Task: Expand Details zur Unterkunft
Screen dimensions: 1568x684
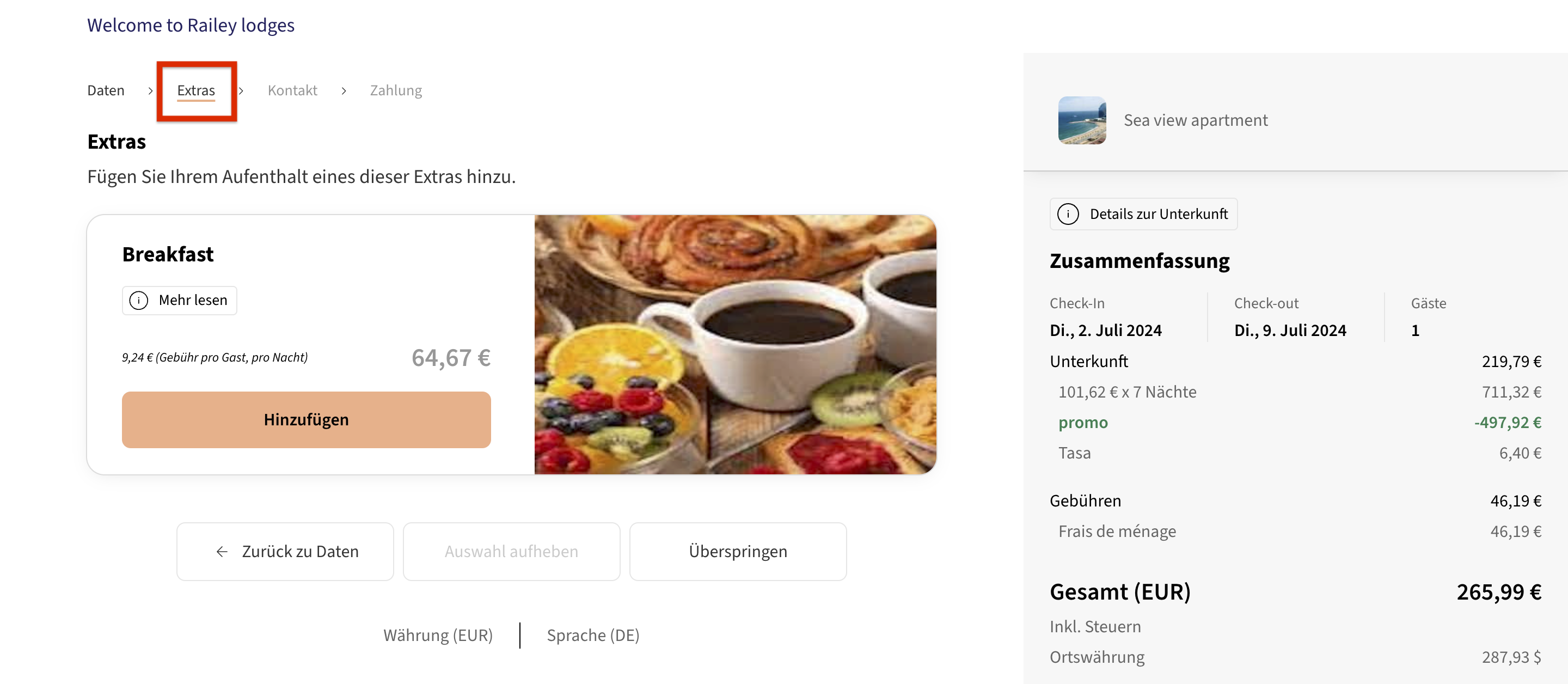Action: (1143, 214)
